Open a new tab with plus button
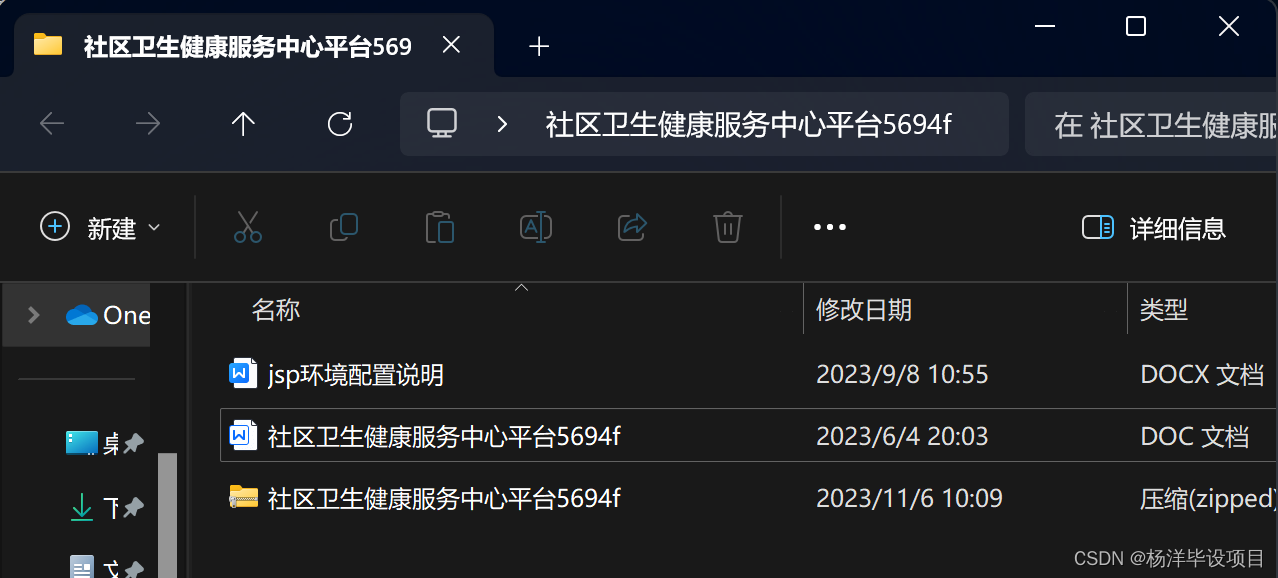This screenshot has width=1278, height=578. 539,46
